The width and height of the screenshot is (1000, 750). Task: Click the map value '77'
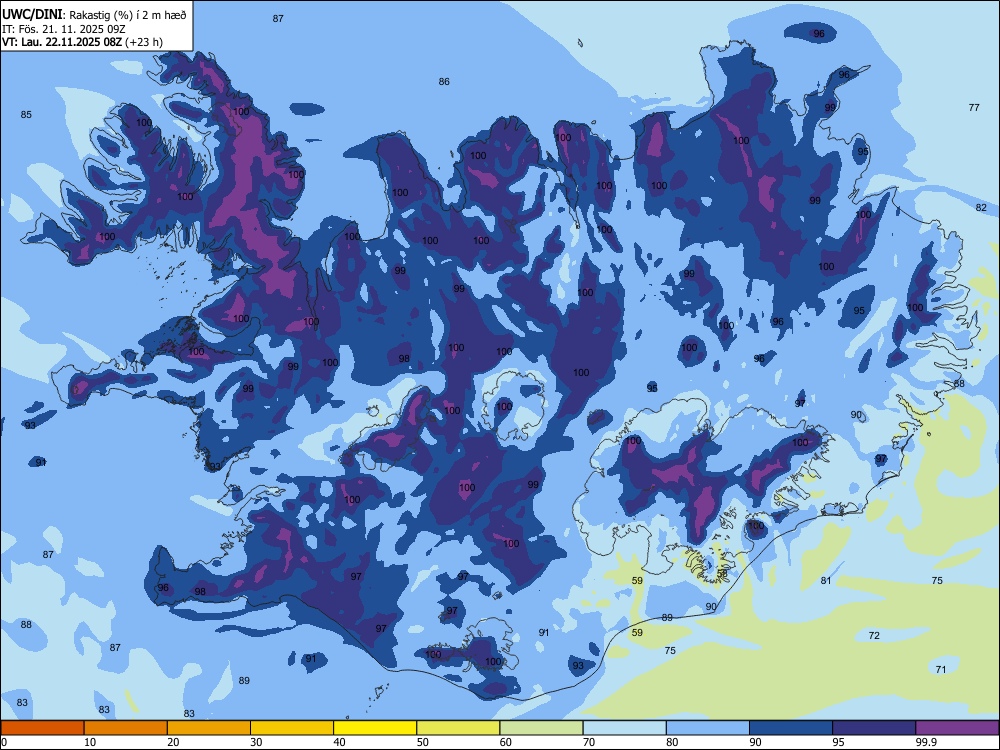point(974,107)
